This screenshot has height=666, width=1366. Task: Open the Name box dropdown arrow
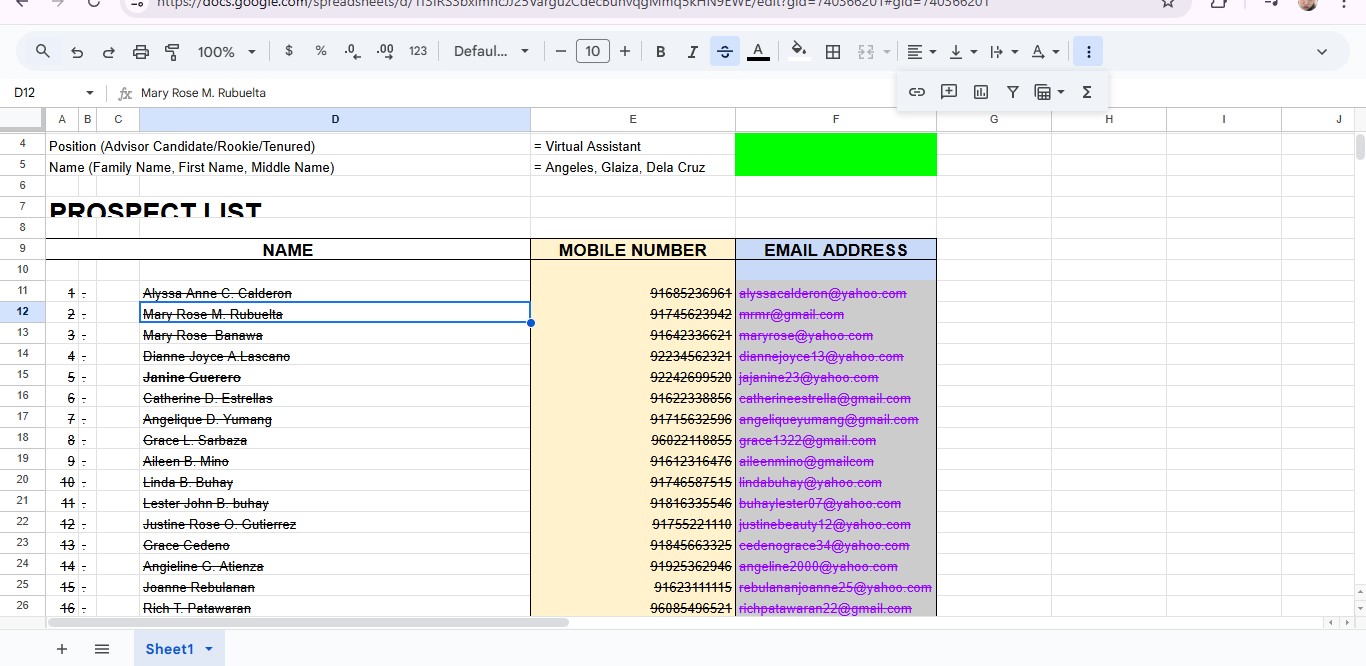pos(89,93)
